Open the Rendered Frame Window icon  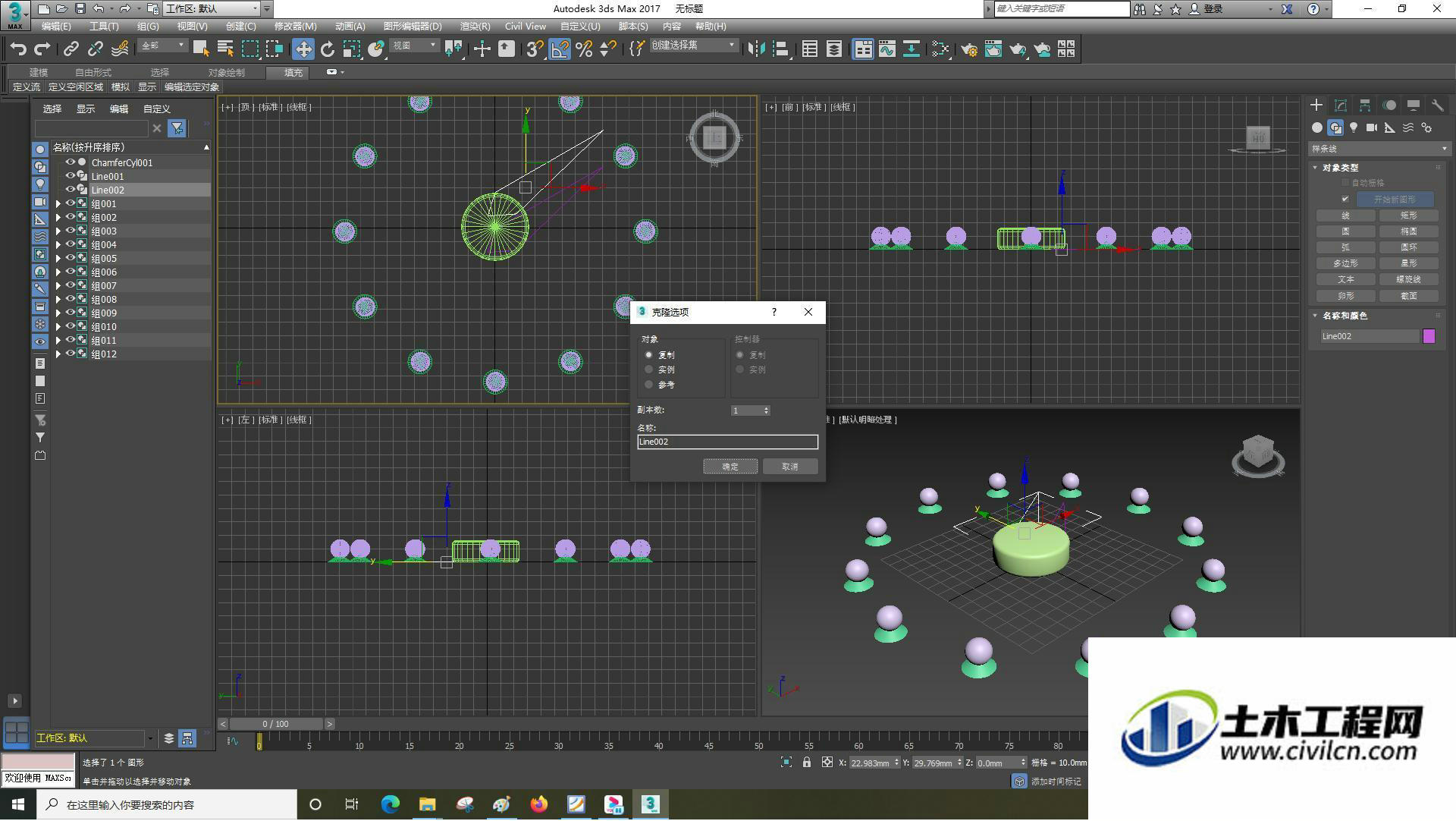993,49
